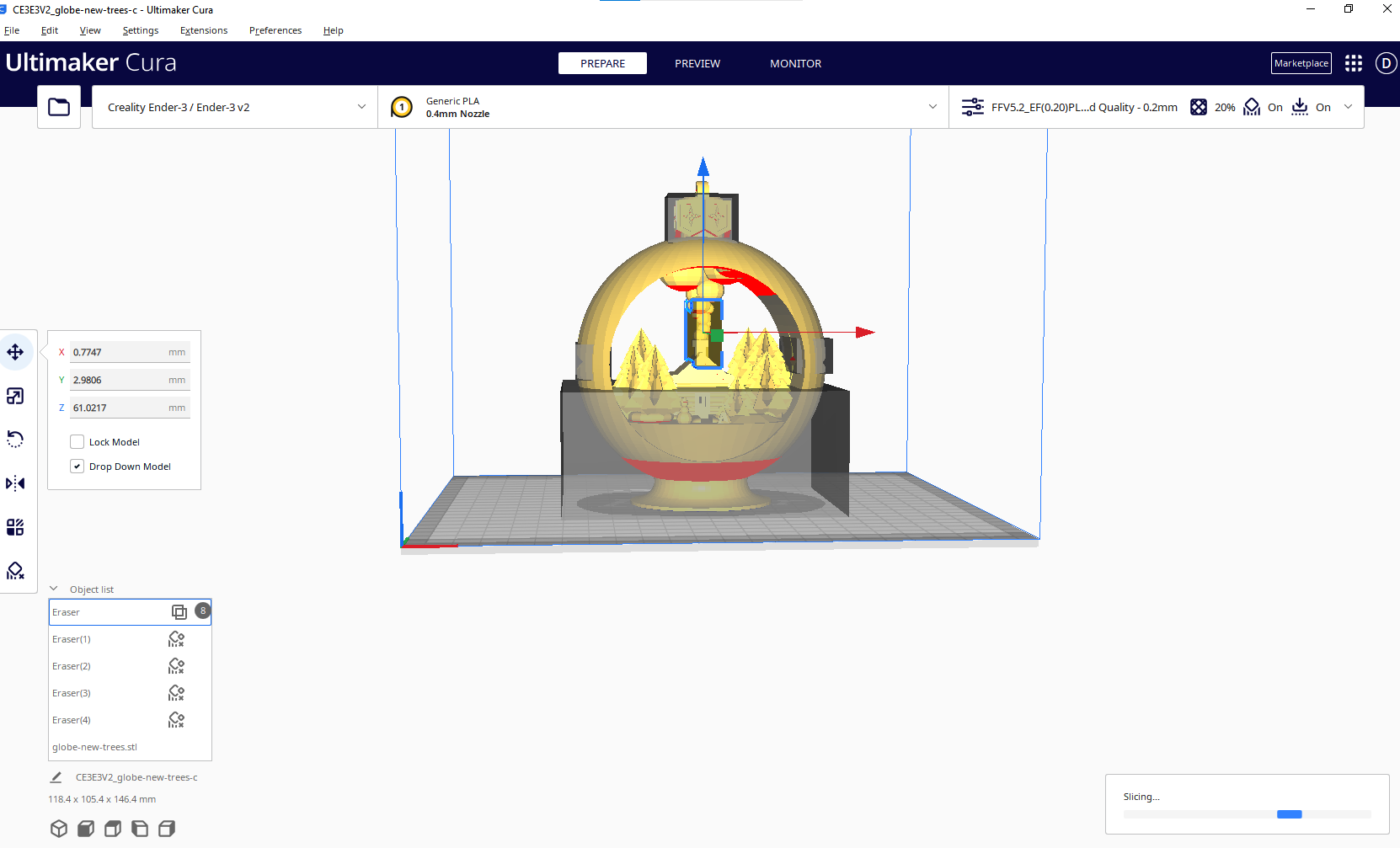The image size is (1400, 848).
Task: Click the X position input field
Action: 130,352
